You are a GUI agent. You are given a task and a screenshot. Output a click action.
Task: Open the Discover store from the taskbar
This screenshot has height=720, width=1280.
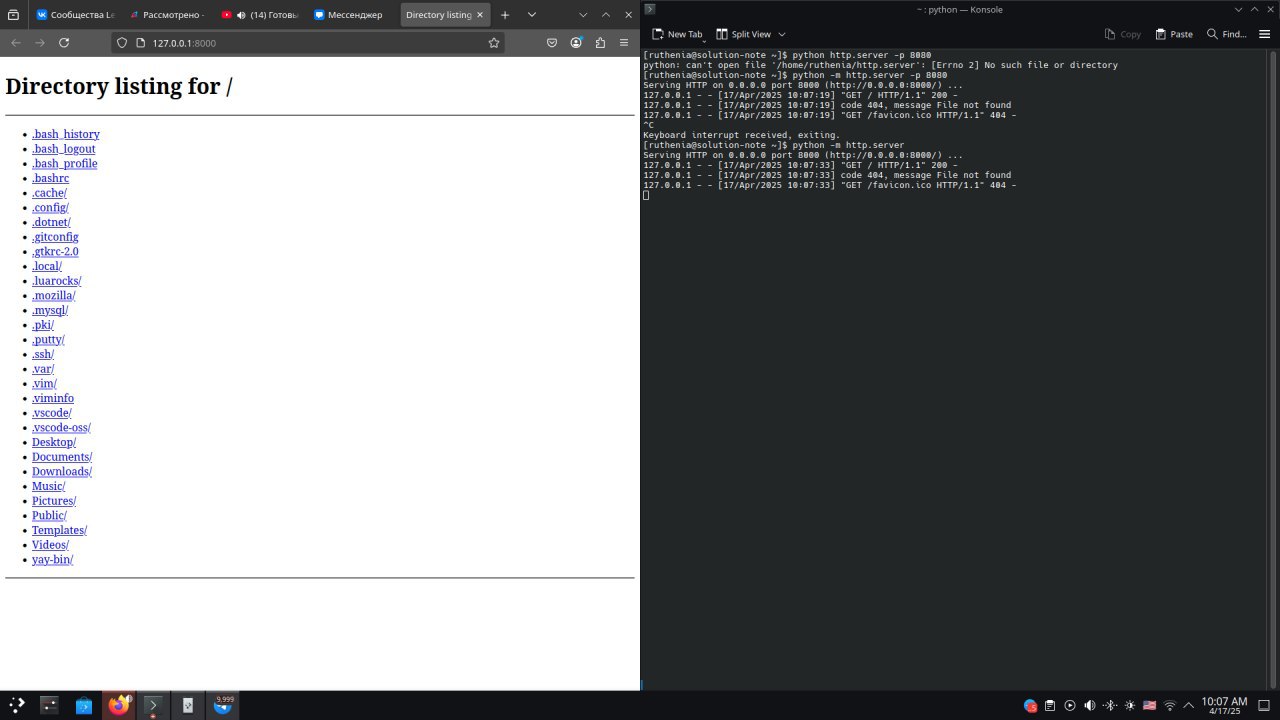(x=84, y=705)
